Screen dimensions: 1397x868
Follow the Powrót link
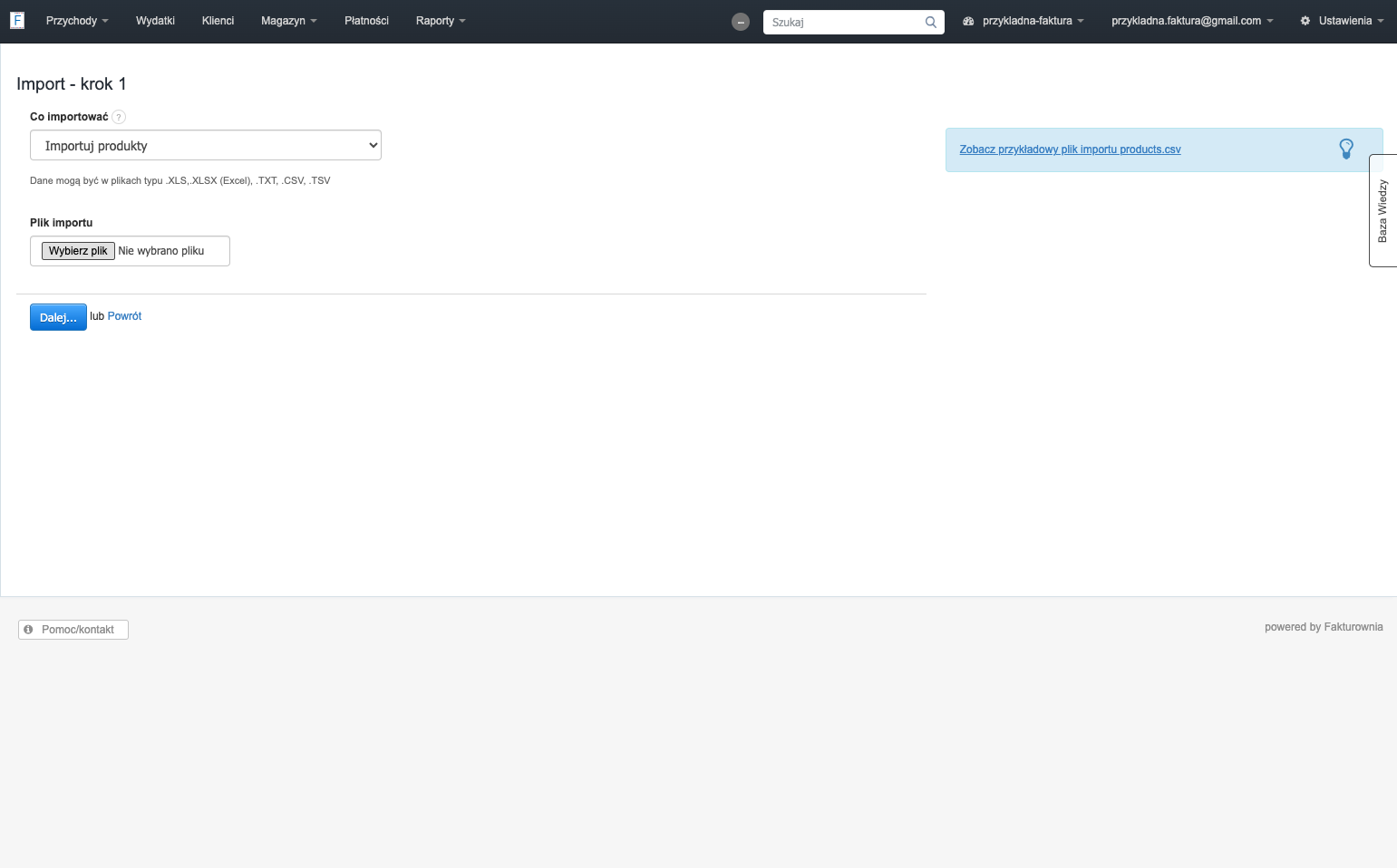pos(124,316)
